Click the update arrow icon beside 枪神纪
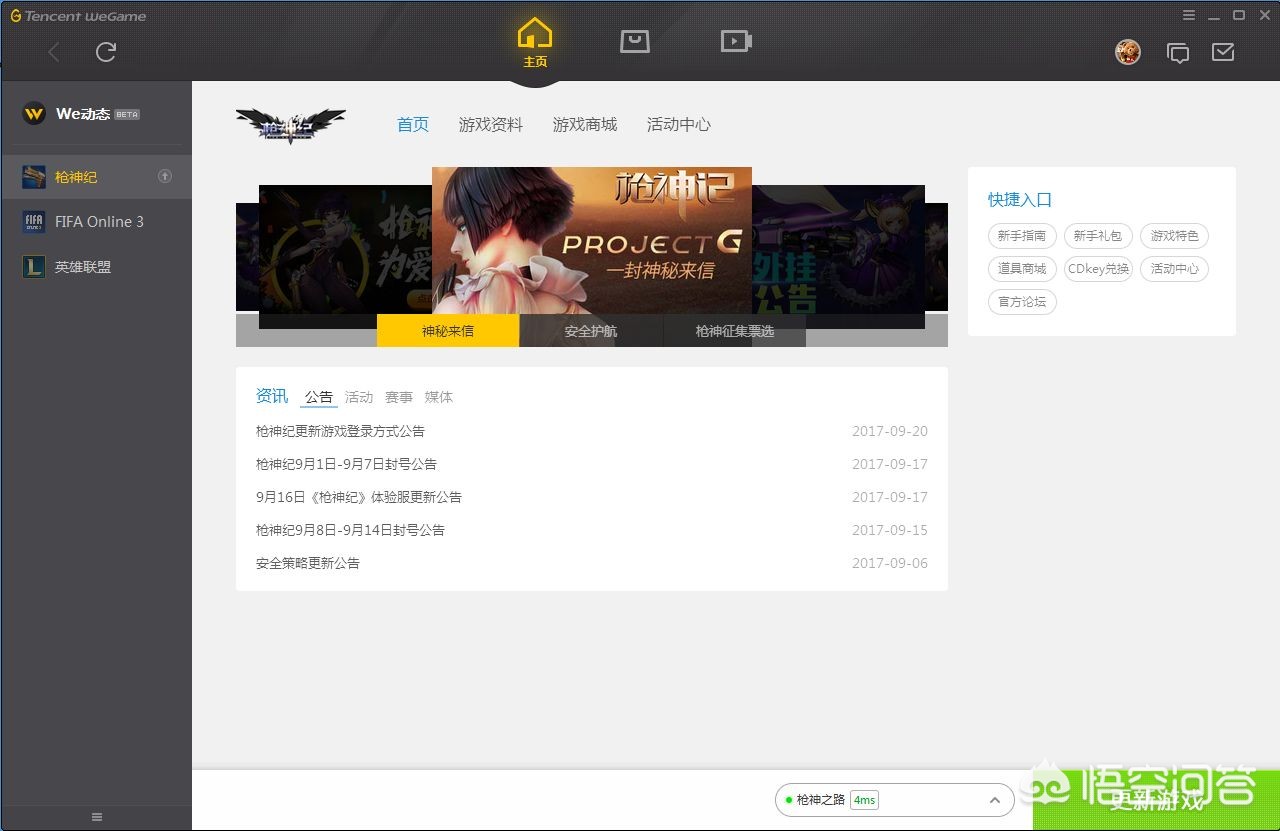1280x831 pixels. pos(165,177)
